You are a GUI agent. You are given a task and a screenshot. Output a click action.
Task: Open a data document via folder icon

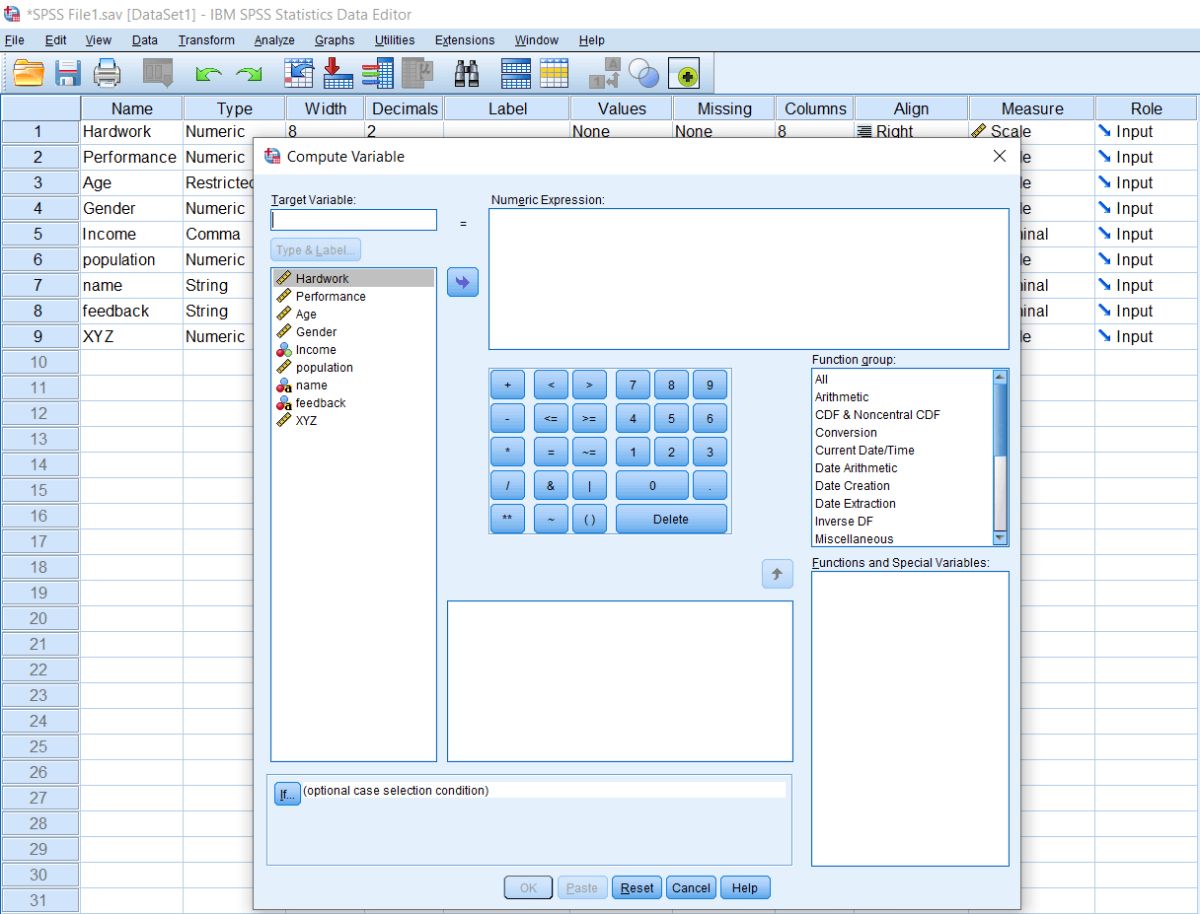[29, 74]
